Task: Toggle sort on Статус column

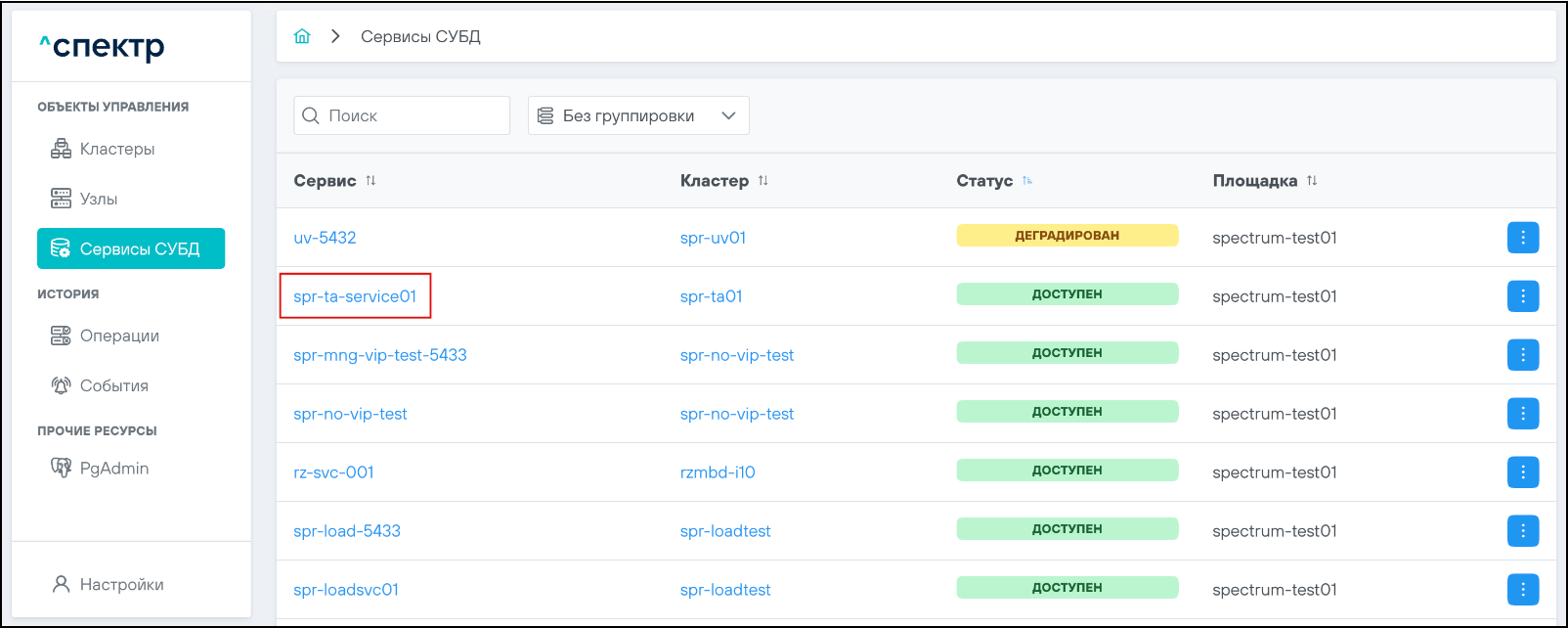Action: [1026, 181]
